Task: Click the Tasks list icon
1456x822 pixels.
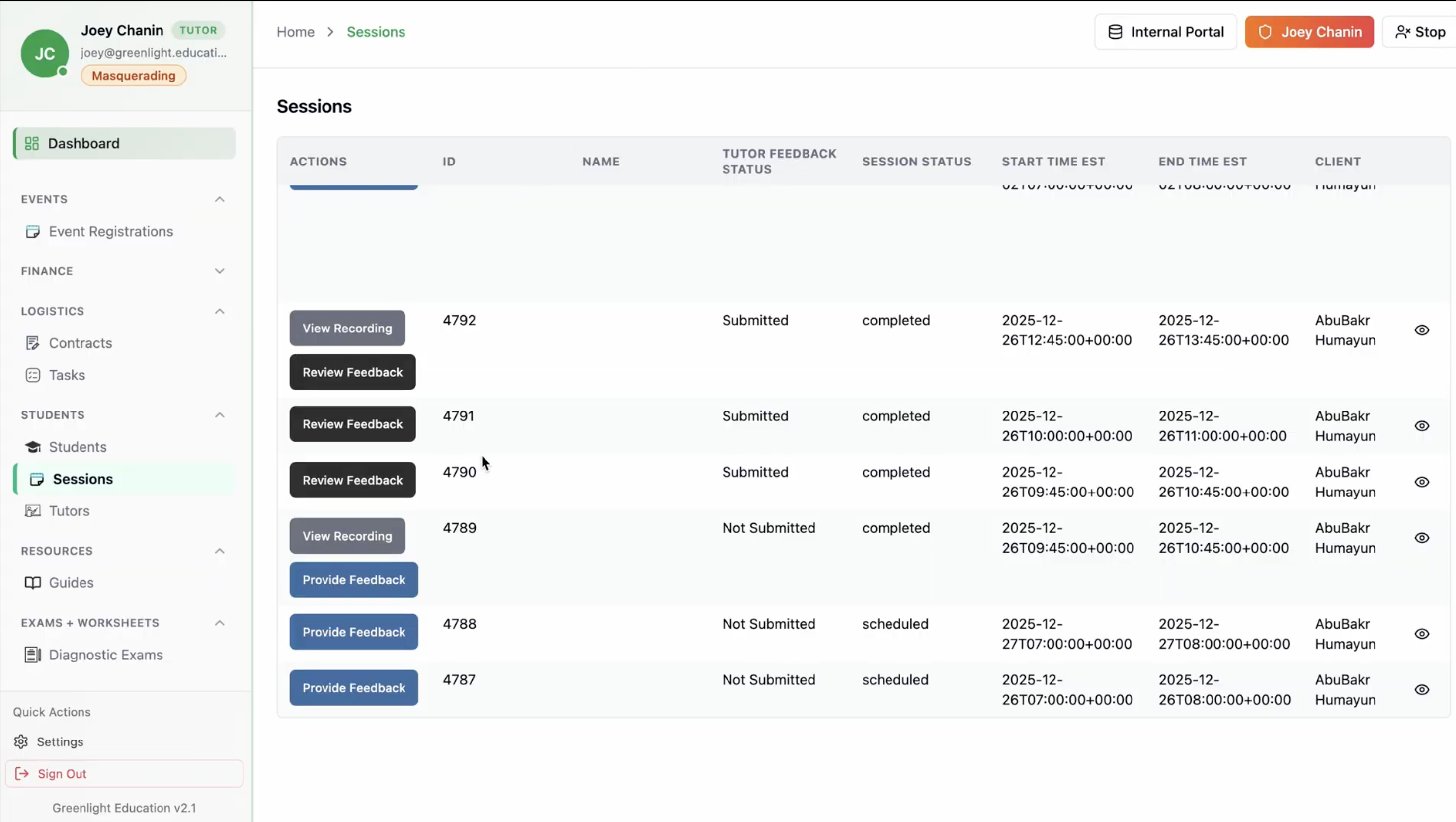Action: click(x=33, y=375)
